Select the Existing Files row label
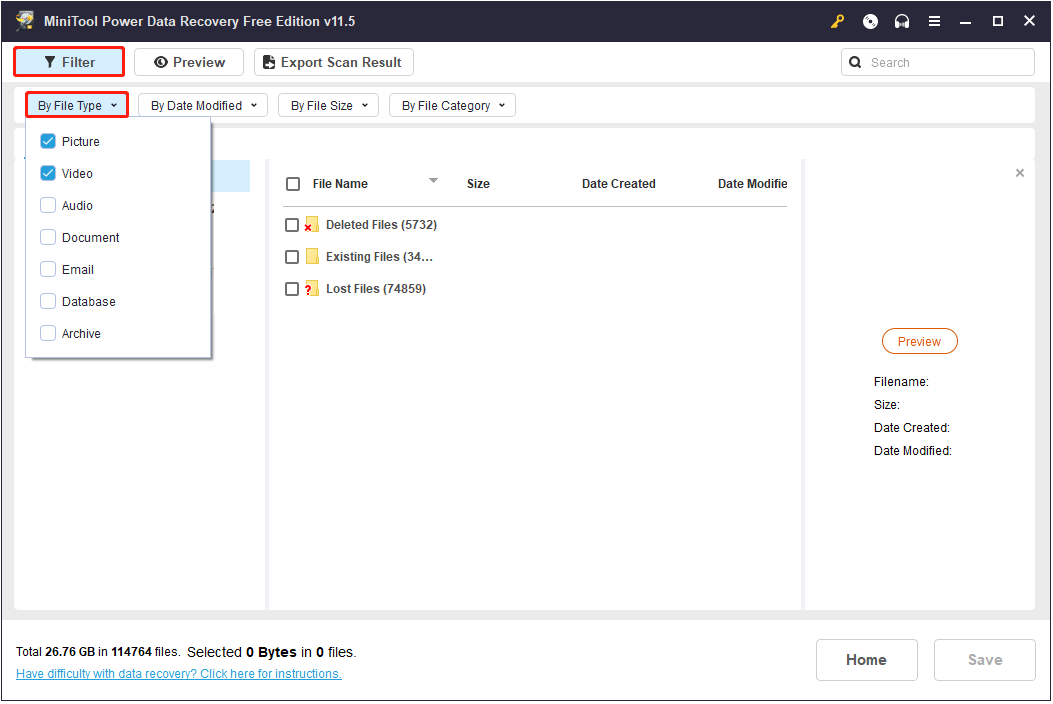 click(x=379, y=257)
